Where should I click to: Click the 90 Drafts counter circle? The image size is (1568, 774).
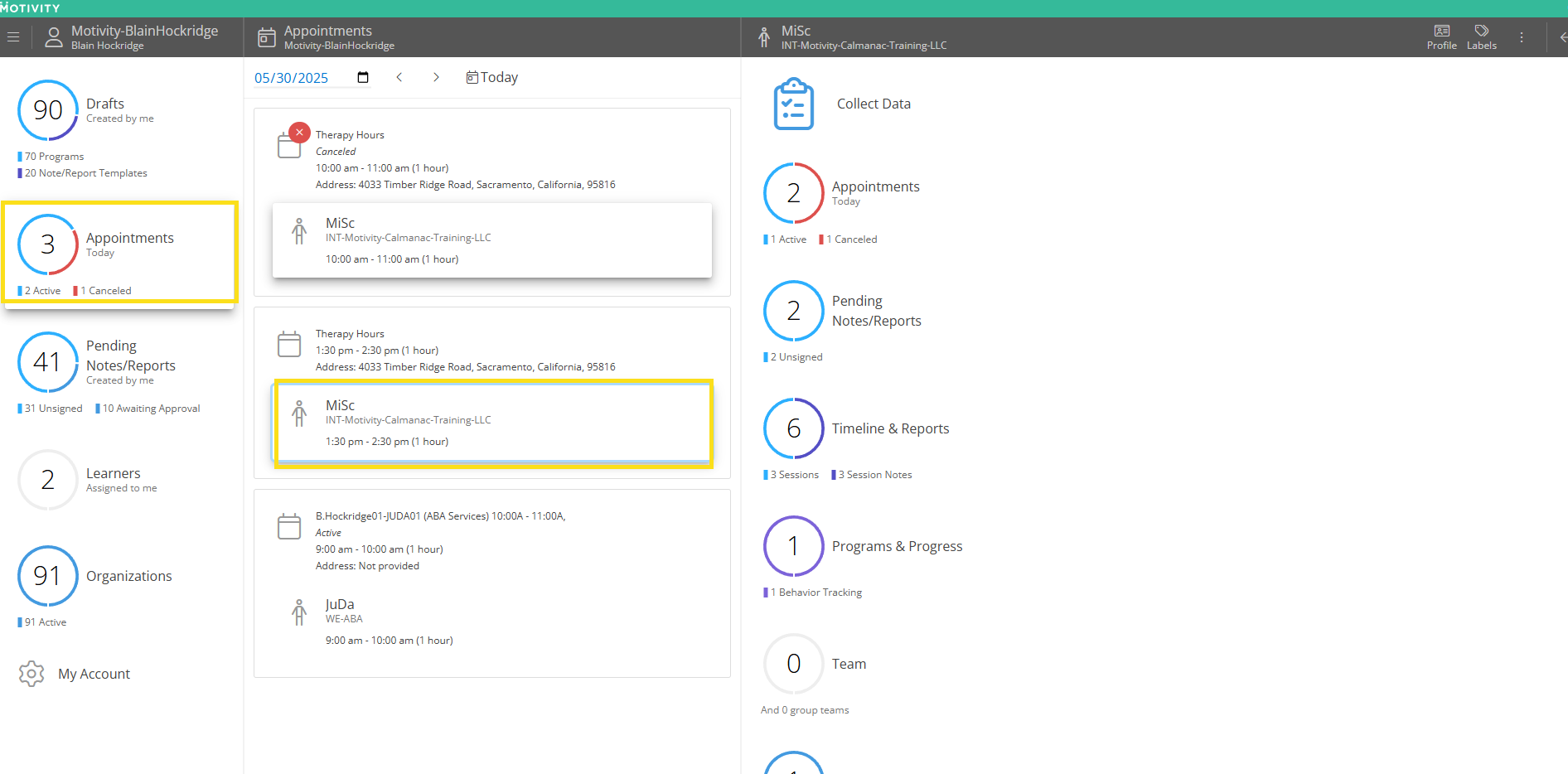pyautogui.click(x=48, y=110)
